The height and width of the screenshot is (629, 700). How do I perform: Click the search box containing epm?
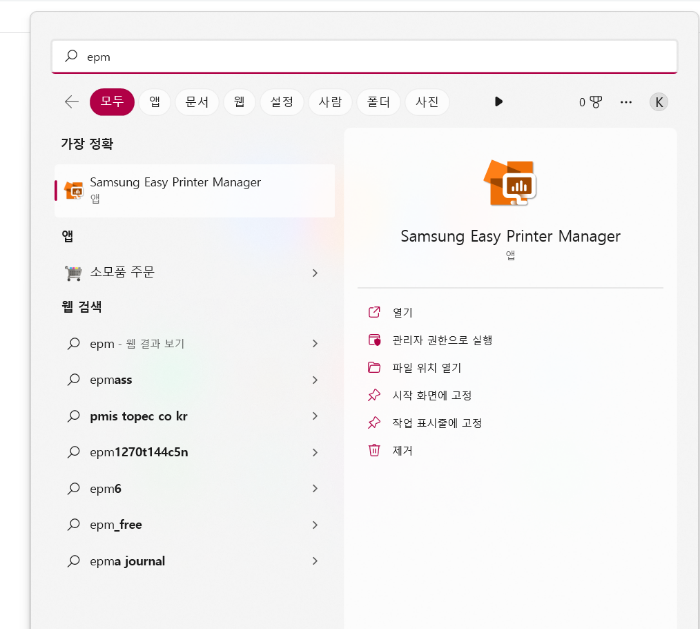[364, 57]
